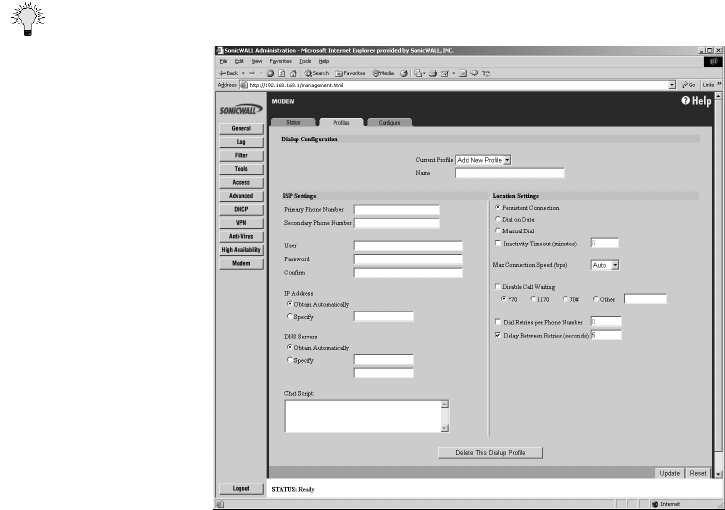The height and width of the screenshot is (510, 725).
Task: Select IP Address Specify radio button
Action: point(289,316)
